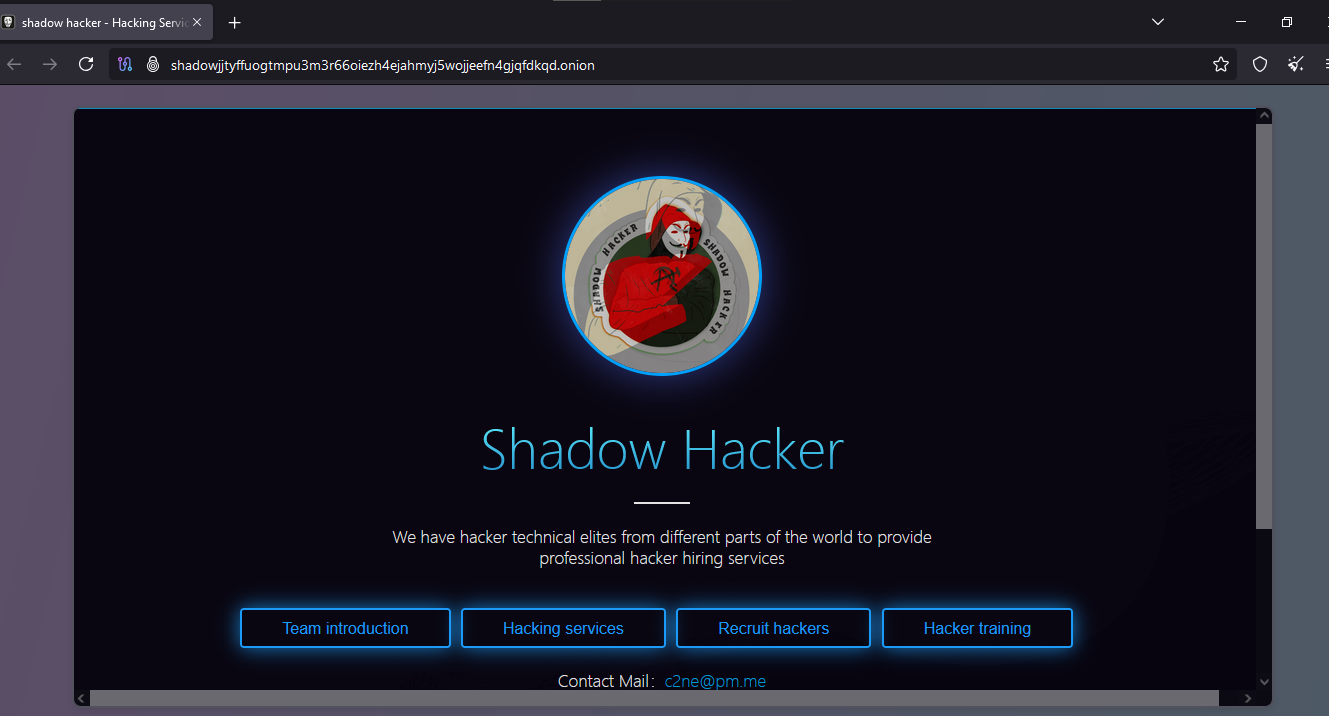1329x716 pixels.
Task: Click the "Shadow Hacker" page heading
Action: [662, 450]
